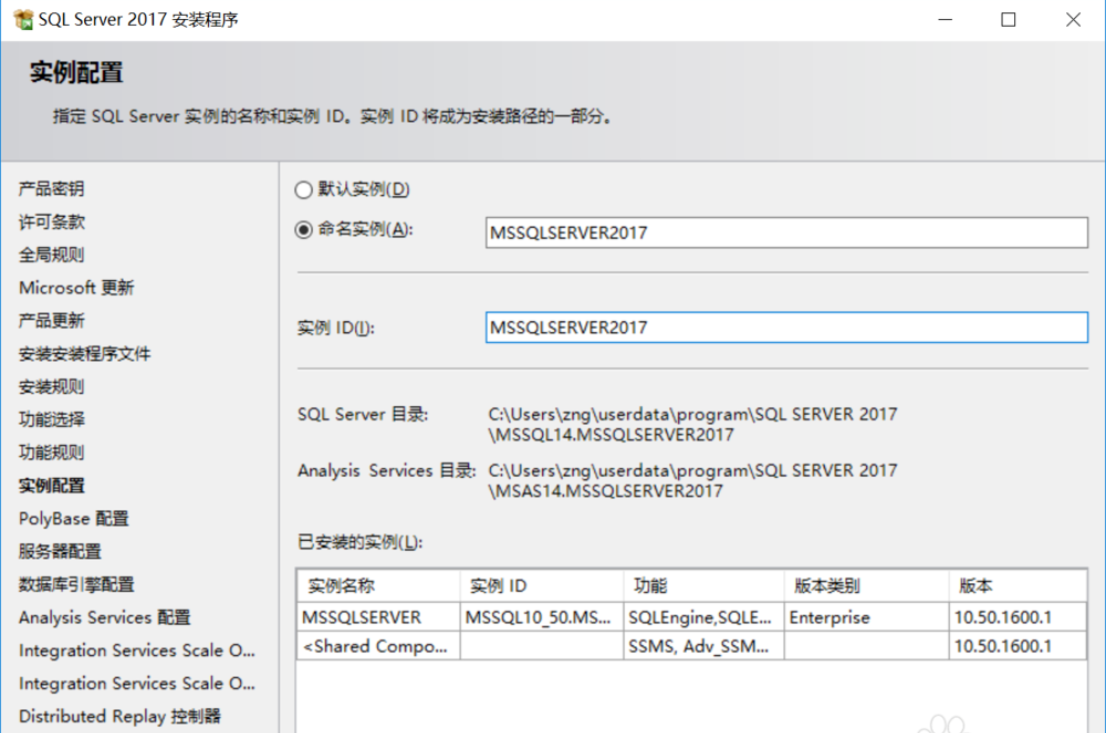Screen dimensions: 1106x733
Task: Select the Shared Components instance row
Action: tap(376, 647)
